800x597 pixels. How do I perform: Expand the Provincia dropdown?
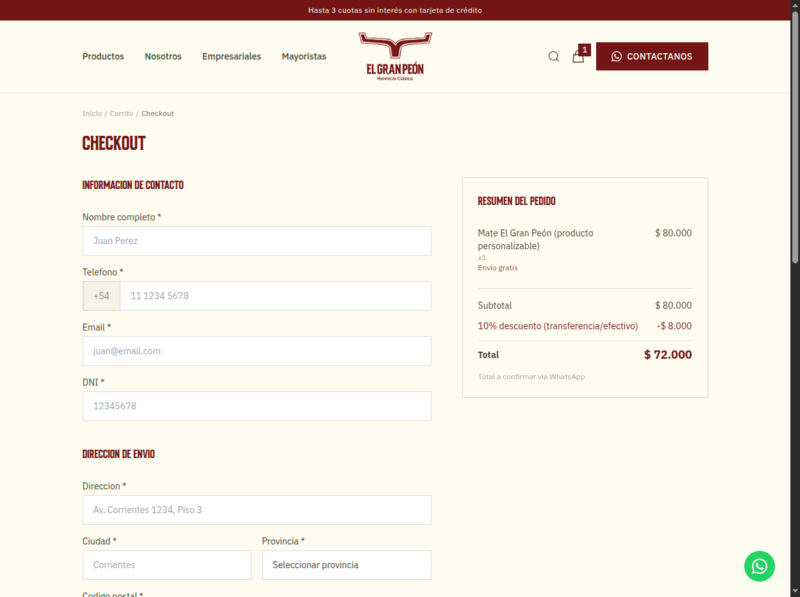pyautogui.click(x=346, y=565)
